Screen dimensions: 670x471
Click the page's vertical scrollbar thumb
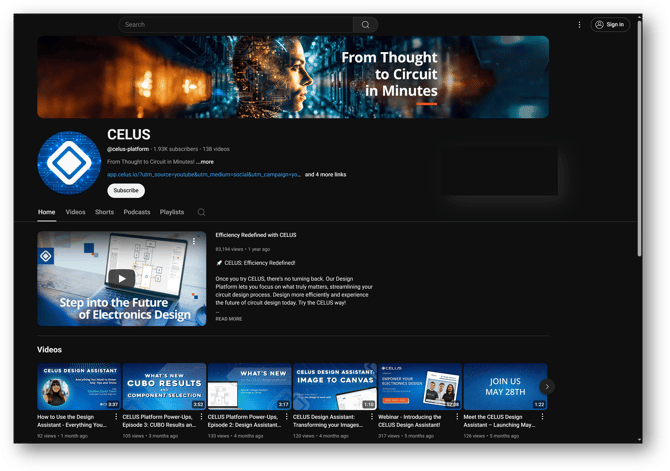tap(639, 138)
